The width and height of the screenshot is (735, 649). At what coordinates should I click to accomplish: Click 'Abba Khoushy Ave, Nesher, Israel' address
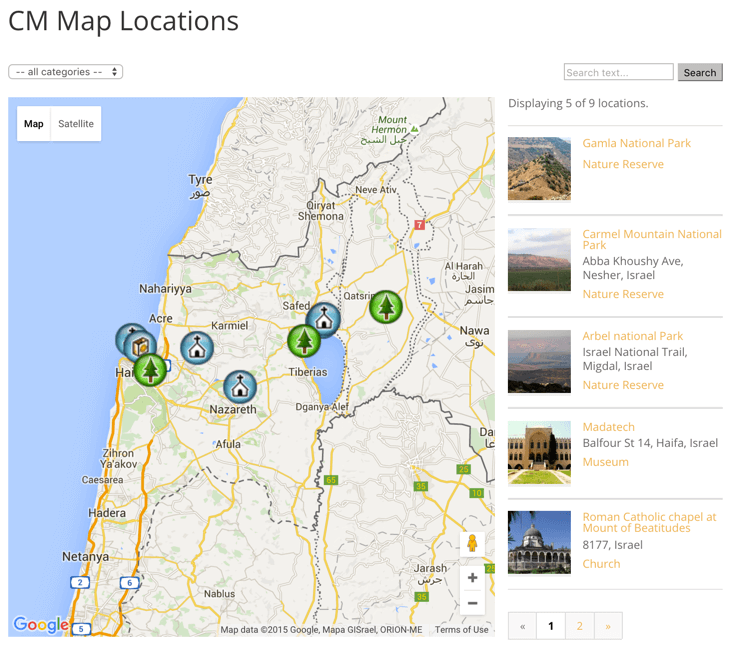[x=633, y=268]
